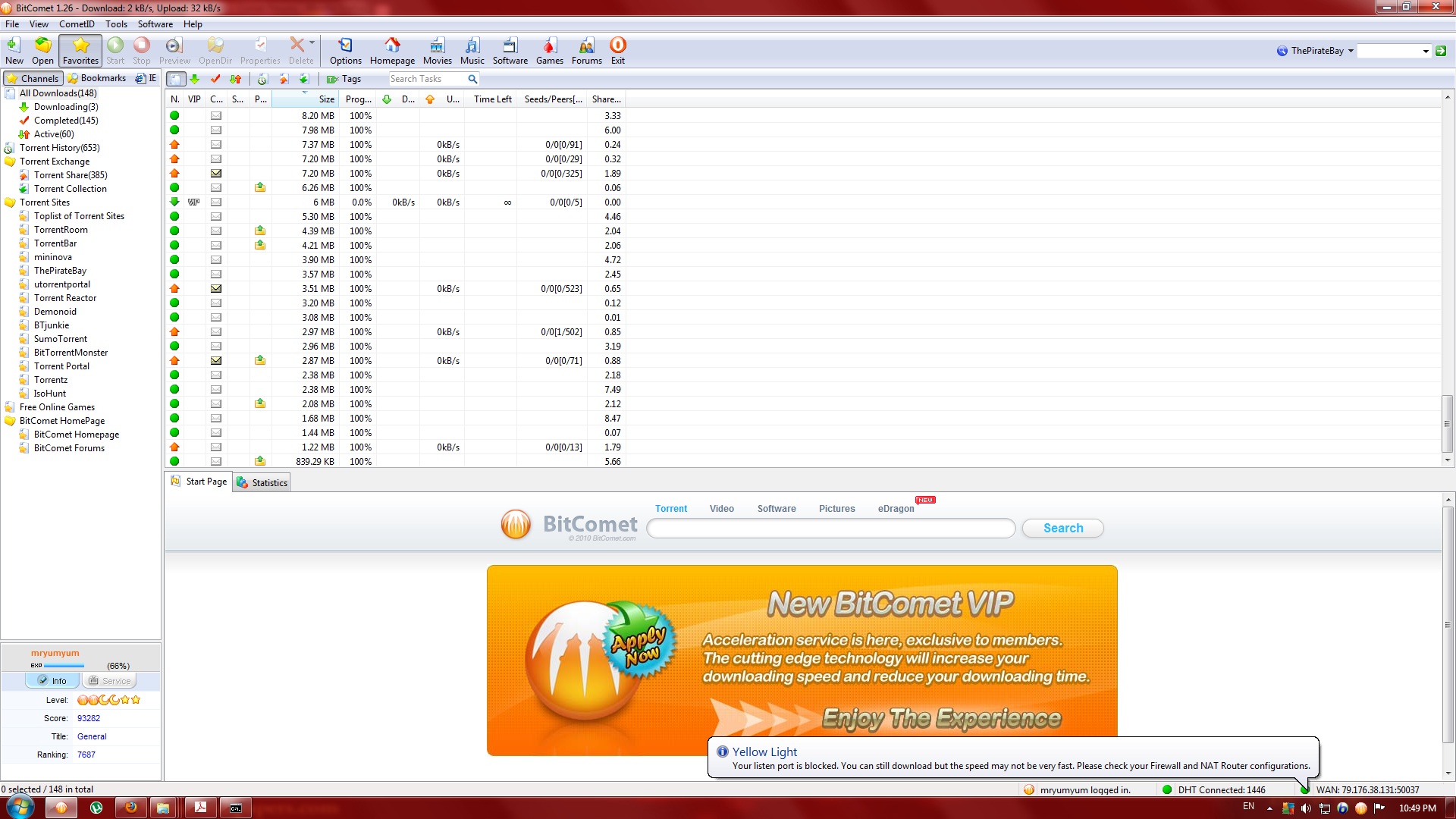This screenshot has width=1456, height=819.
Task: Select Torrent History in sidebar tree
Action: pos(59,148)
